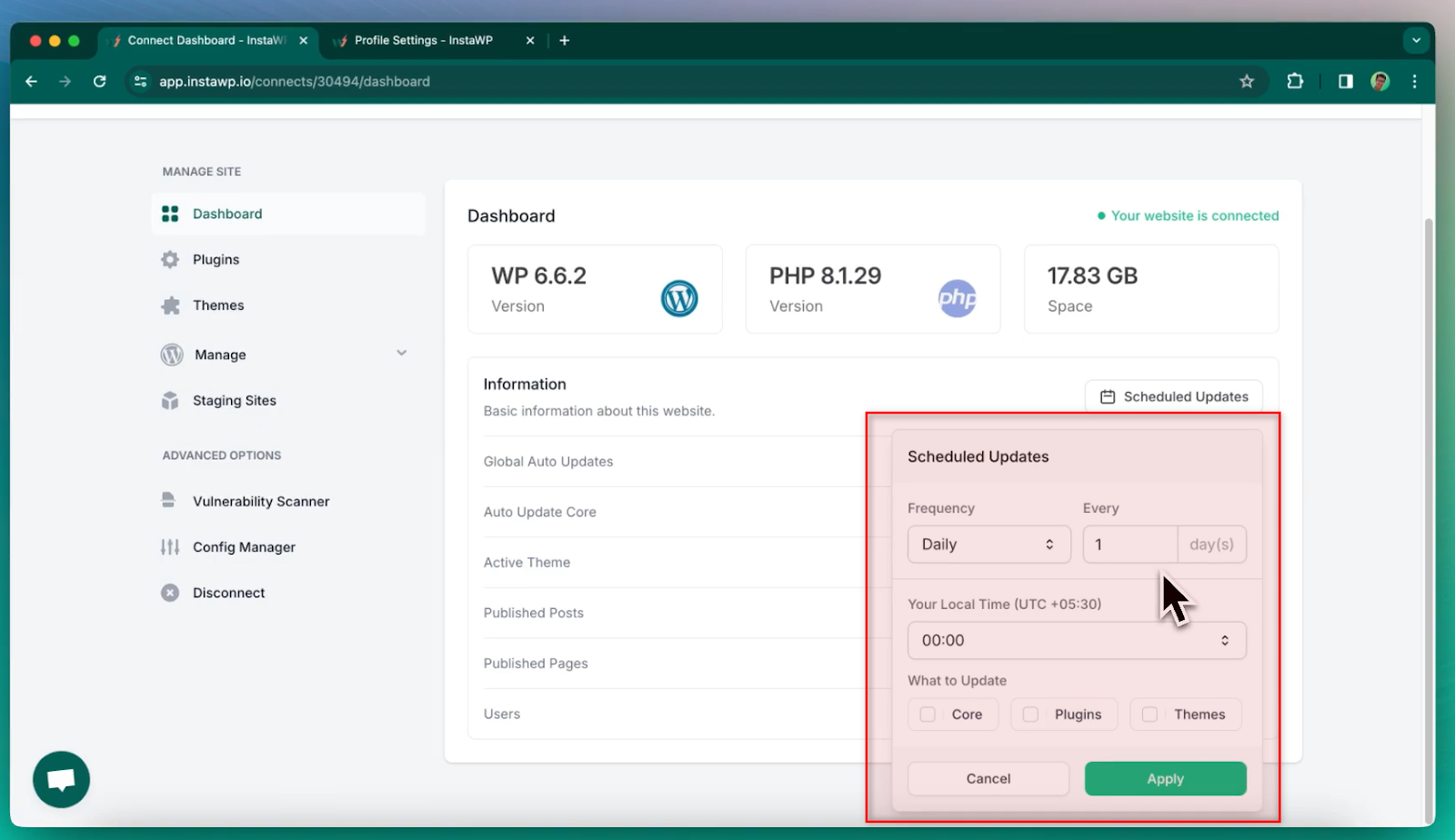Open Staging Sites page
This screenshot has height=840, width=1455.
pos(234,401)
